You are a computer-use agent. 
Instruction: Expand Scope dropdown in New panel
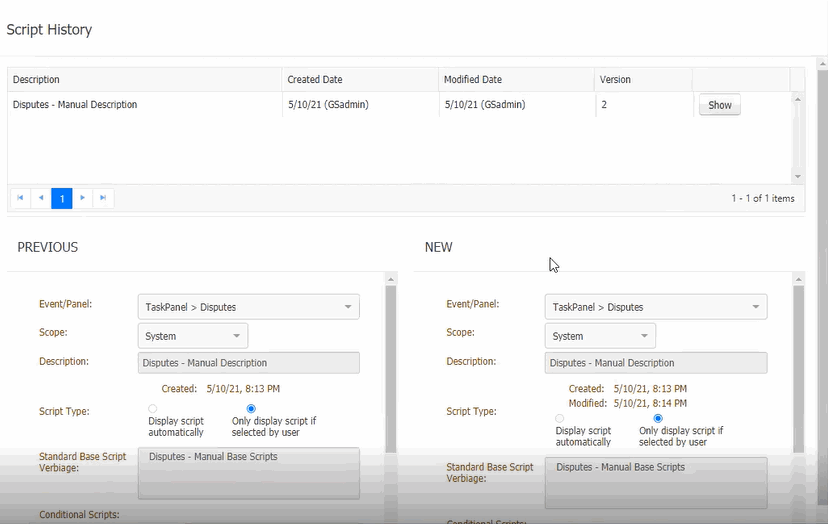tap(600, 336)
